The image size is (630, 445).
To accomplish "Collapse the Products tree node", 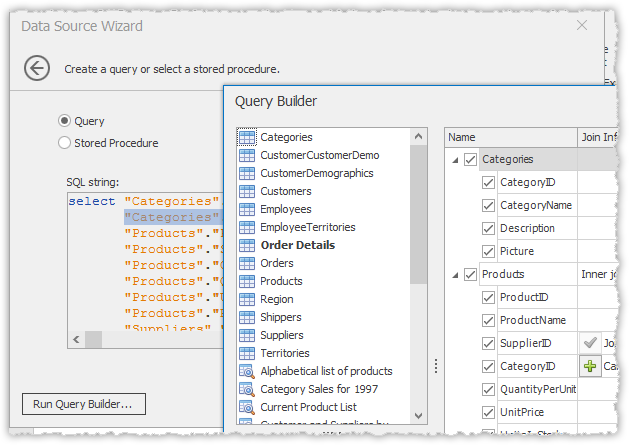I will coord(456,275).
